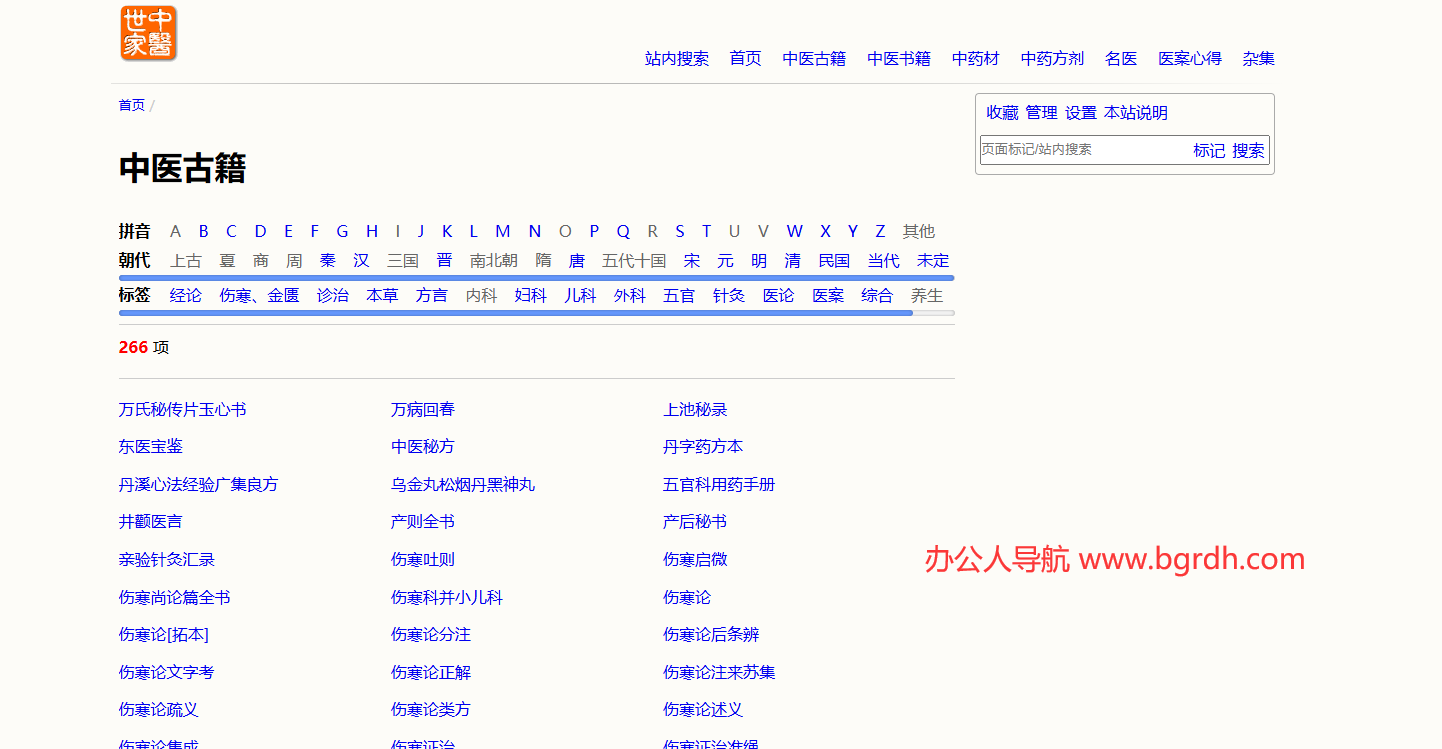The height and width of the screenshot is (749, 1442).
Task: Open 中药方剂 navigation link
Action: (1052, 59)
